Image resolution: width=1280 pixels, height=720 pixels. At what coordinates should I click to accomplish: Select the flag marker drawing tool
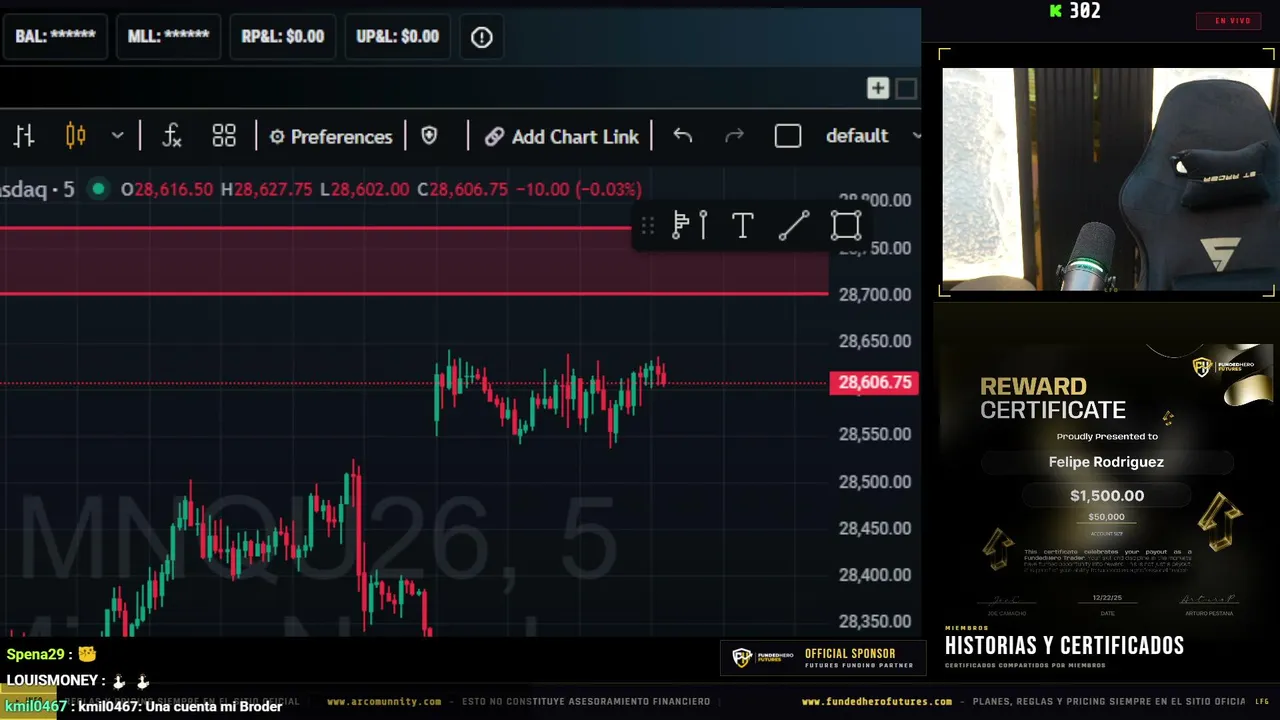(690, 226)
